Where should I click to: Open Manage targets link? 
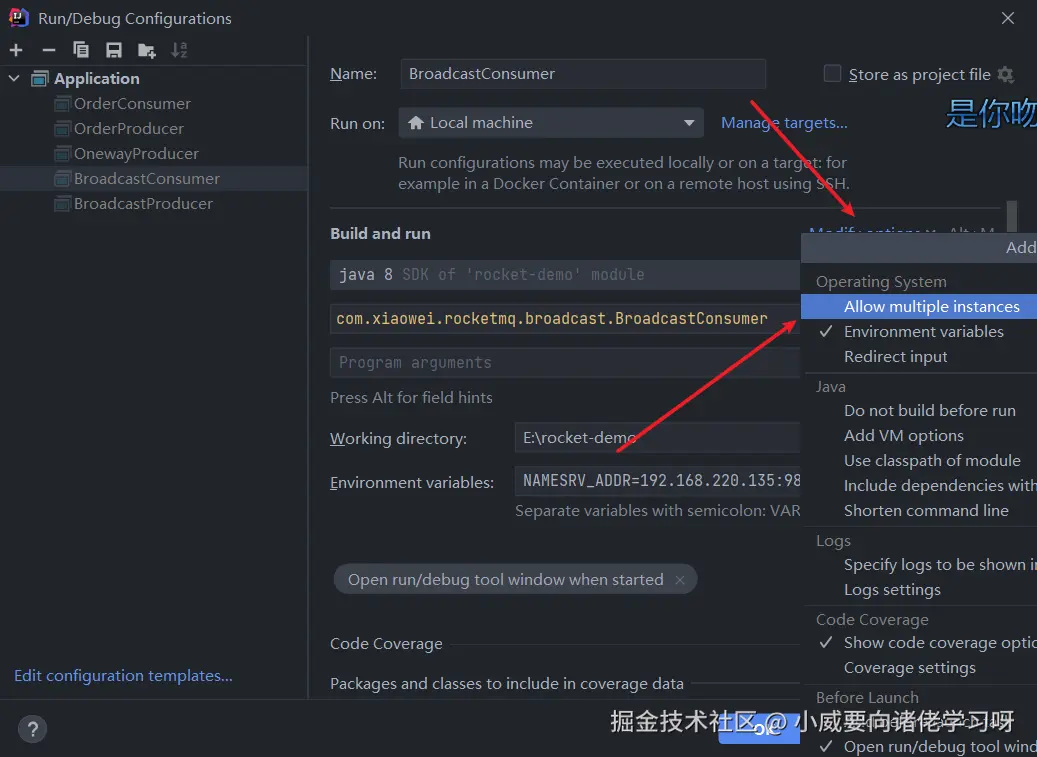tap(784, 123)
